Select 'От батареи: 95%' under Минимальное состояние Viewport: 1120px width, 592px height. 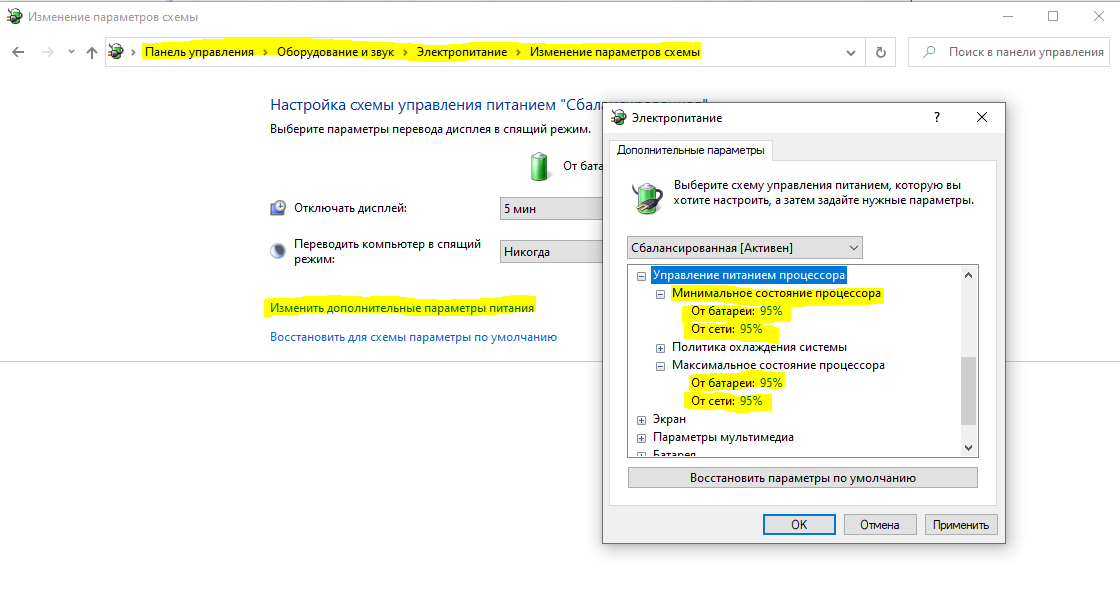pos(736,311)
